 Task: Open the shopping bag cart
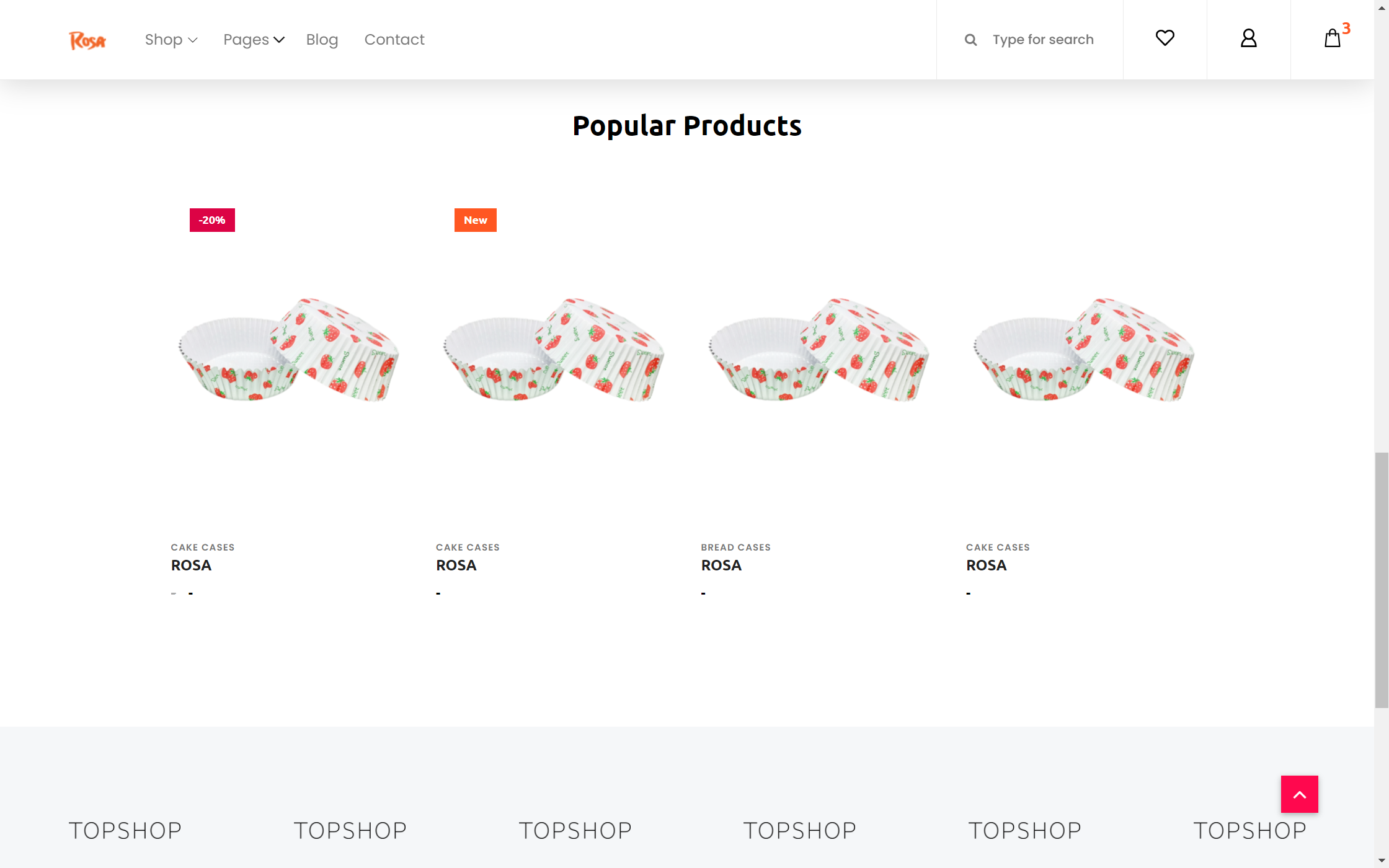[x=1332, y=38]
